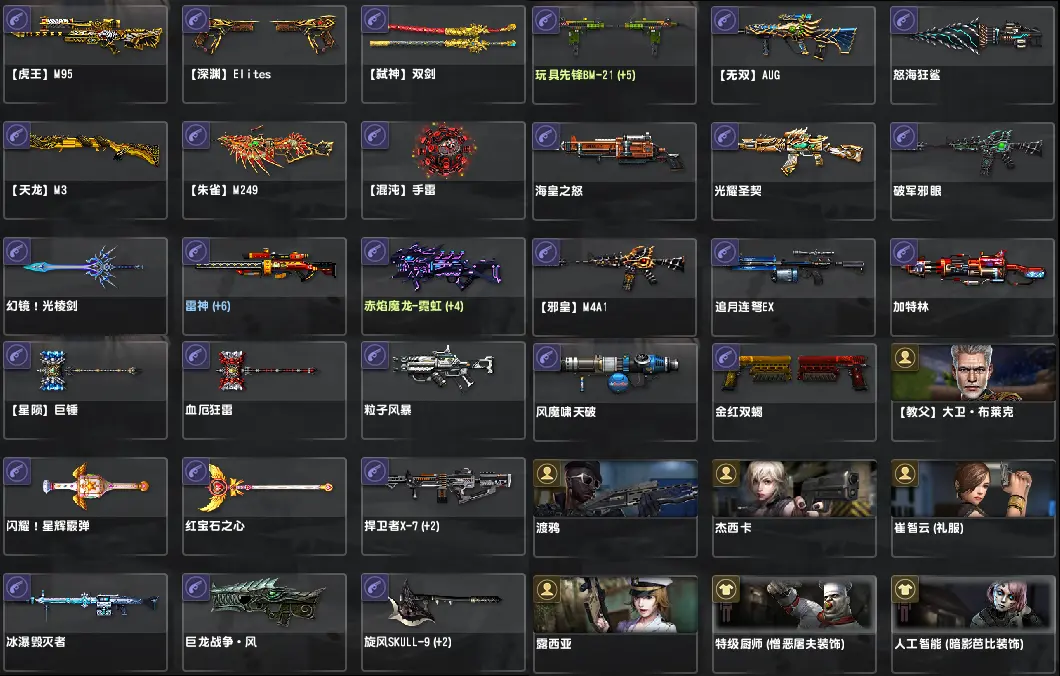Choose the 金红双蝎 twin pistols
The width and height of the screenshot is (1060, 676).
point(794,391)
